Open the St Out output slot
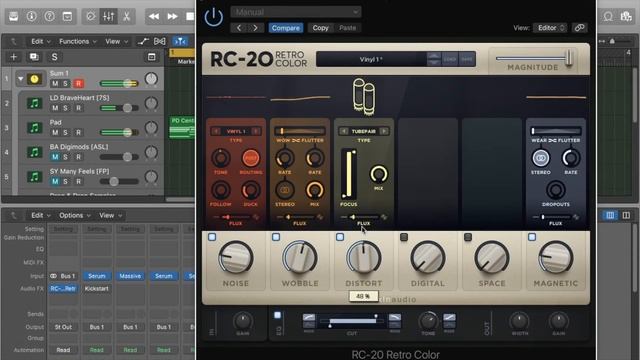The width and height of the screenshot is (640, 360). pos(63,327)
